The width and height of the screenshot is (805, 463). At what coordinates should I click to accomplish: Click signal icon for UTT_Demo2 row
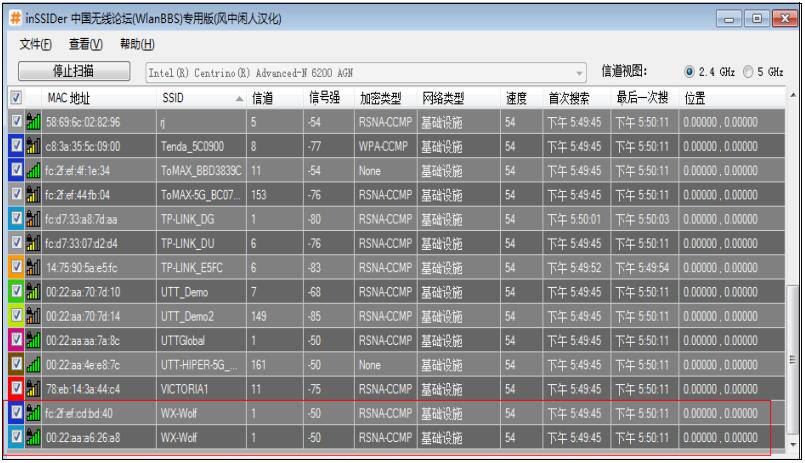coord(33,316)
